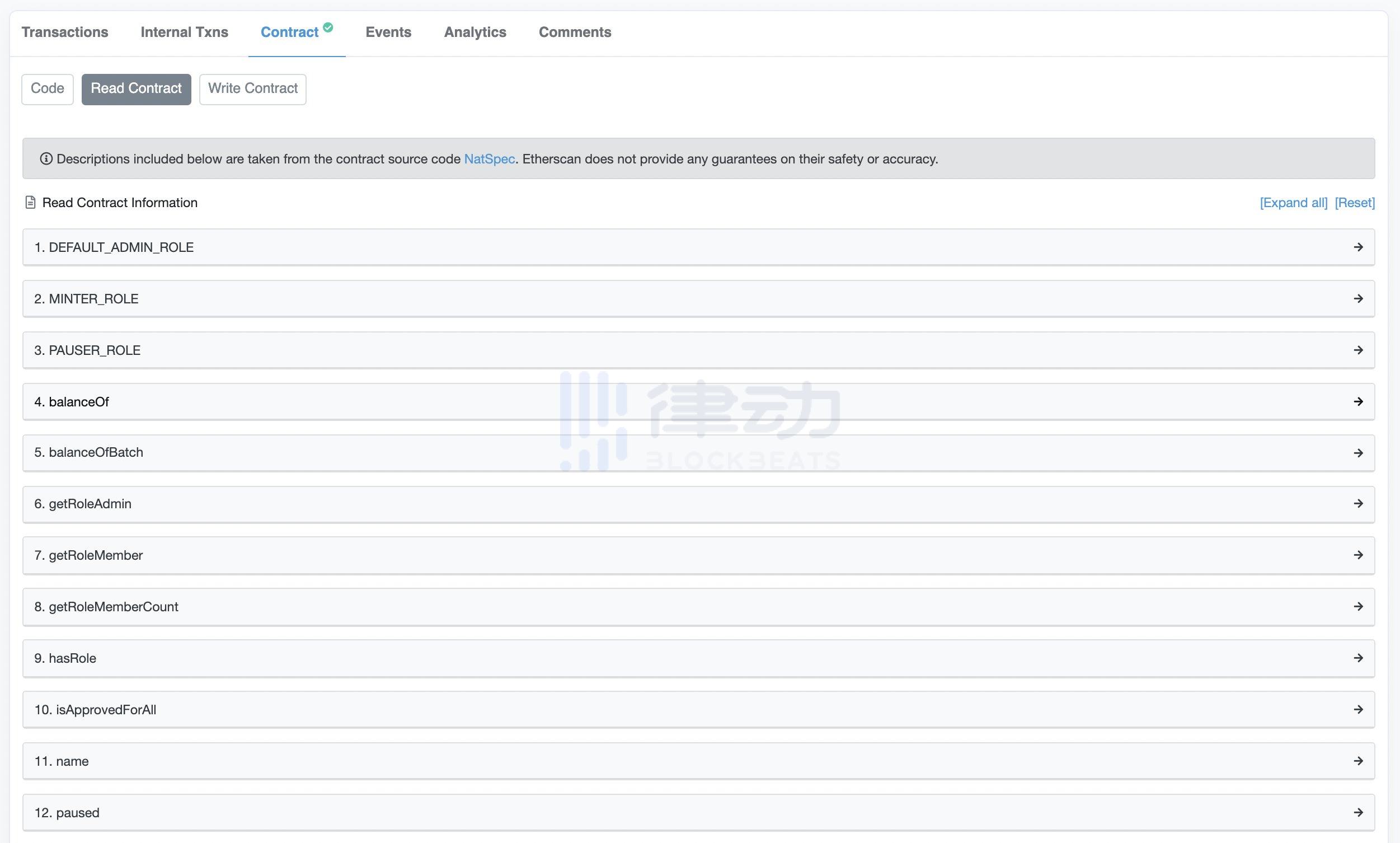Select the Transactions tab
This screenshot has width=1400, height=843.
pyautogui.click(x=65, y=31)
